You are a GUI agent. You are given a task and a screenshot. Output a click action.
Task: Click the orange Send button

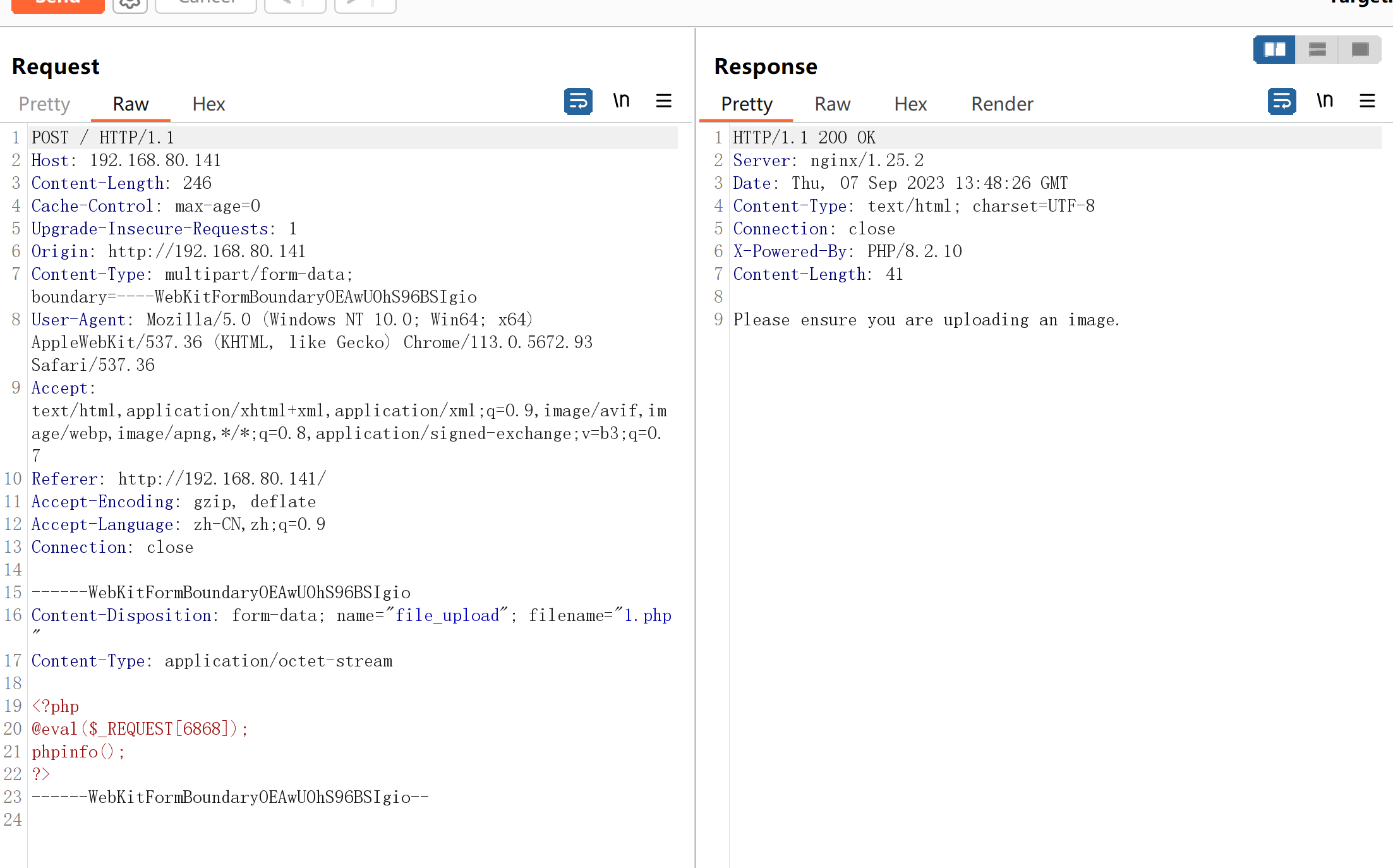click(57, 4)
